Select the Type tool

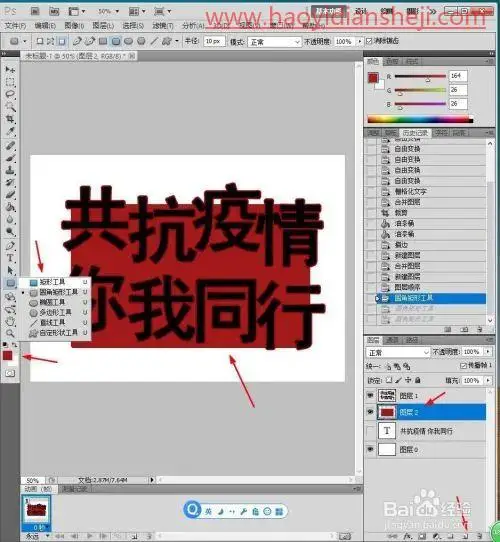tap(10, 258)
